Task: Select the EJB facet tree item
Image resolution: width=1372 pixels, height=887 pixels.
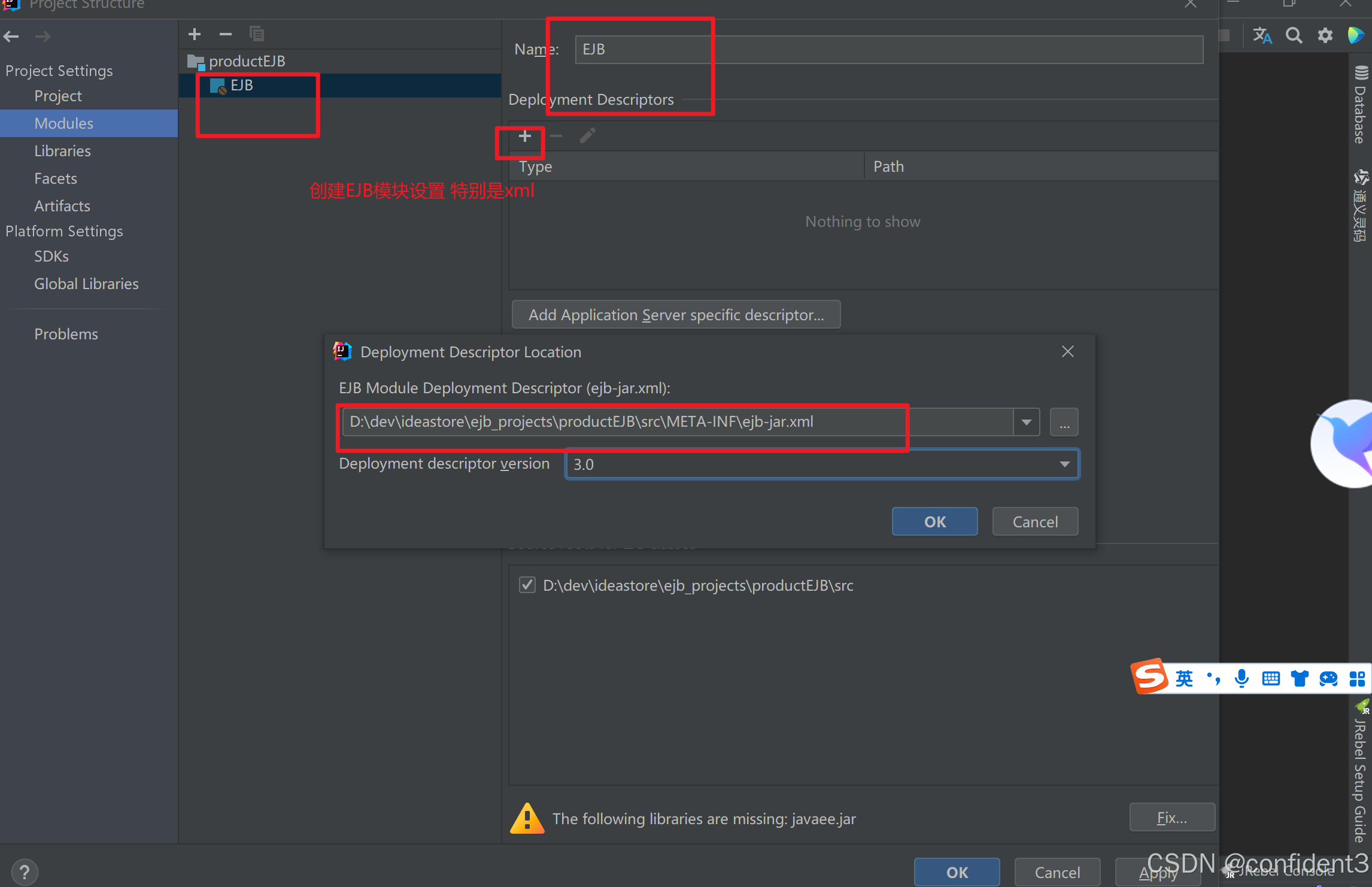Action: pyautogui.click(x=242, y=86)
